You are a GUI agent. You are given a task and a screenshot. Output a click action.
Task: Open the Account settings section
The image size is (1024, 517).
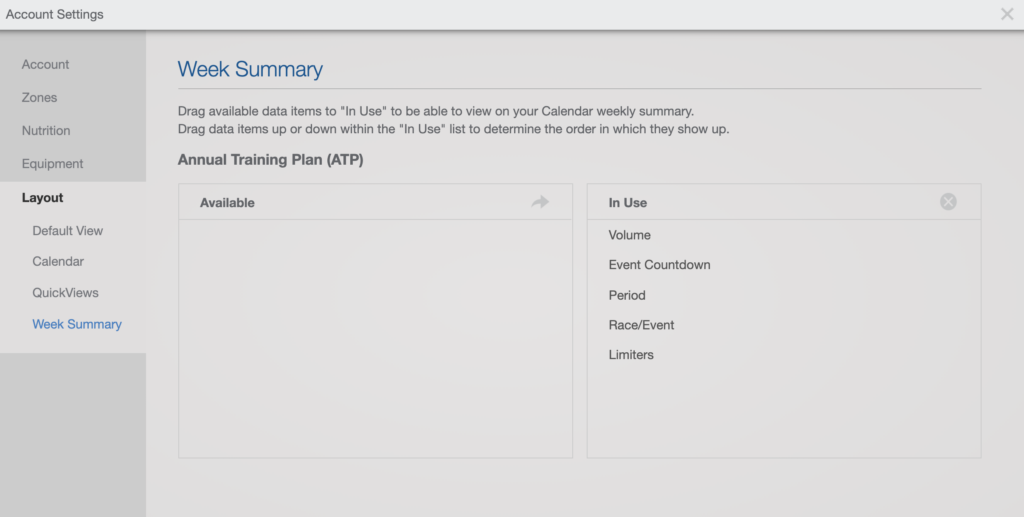click(x=45, y=64)
